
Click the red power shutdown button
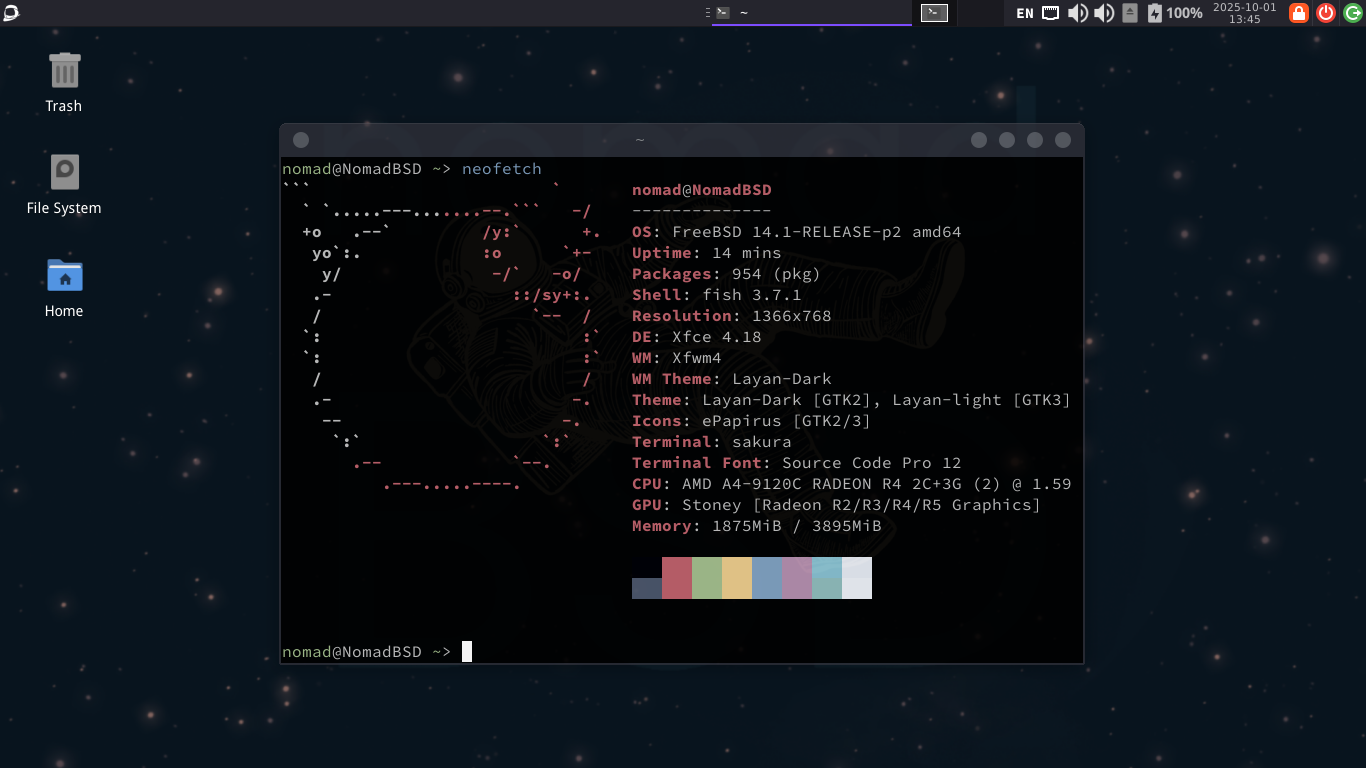pyautogui.click(x=1326, y=13)
